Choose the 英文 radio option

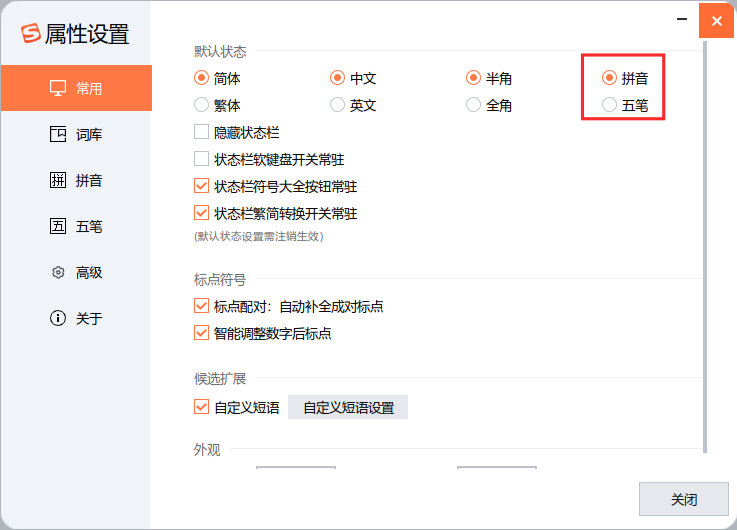[x=337, y=105]
